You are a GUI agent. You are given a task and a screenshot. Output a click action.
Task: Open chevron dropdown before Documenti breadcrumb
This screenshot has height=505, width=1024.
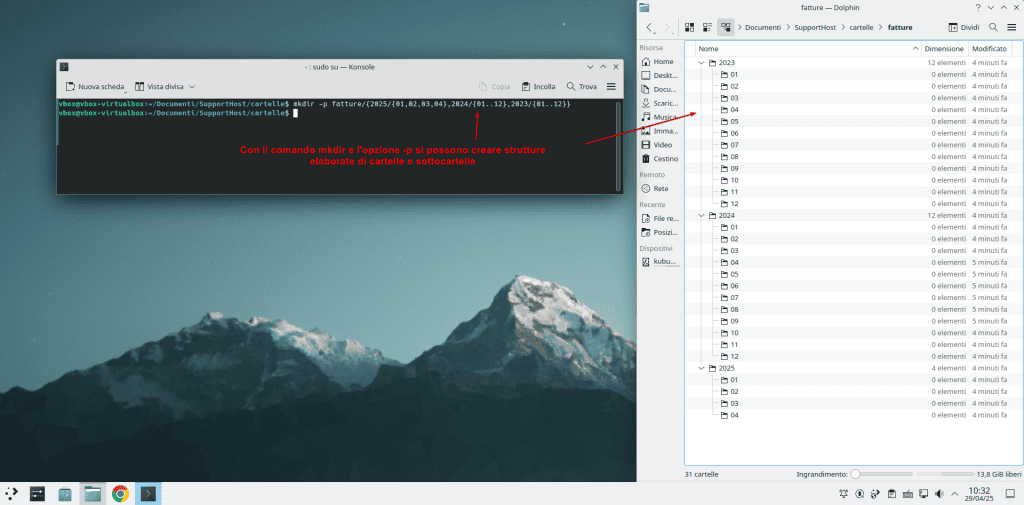pyautogui.click(x=740, y=27)
